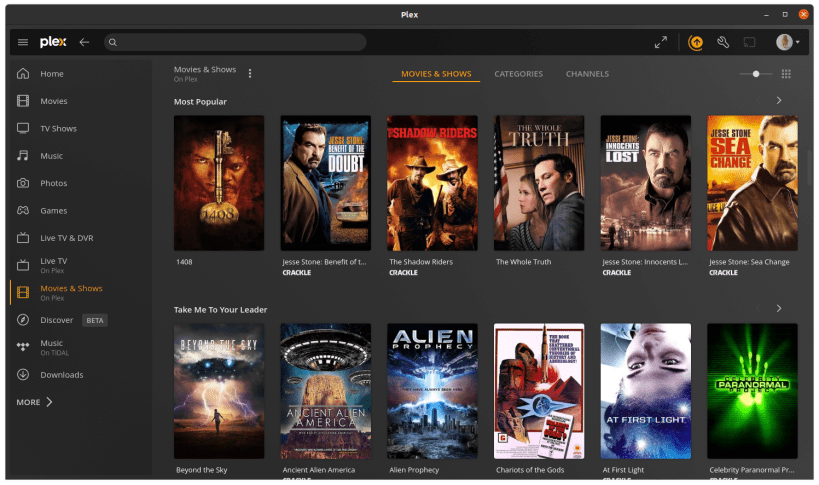Image resolution: width=819 pixels, height=485 pixels.
Task: Show next titles in Take Me To Your Leader
Action: click(779, 309)
